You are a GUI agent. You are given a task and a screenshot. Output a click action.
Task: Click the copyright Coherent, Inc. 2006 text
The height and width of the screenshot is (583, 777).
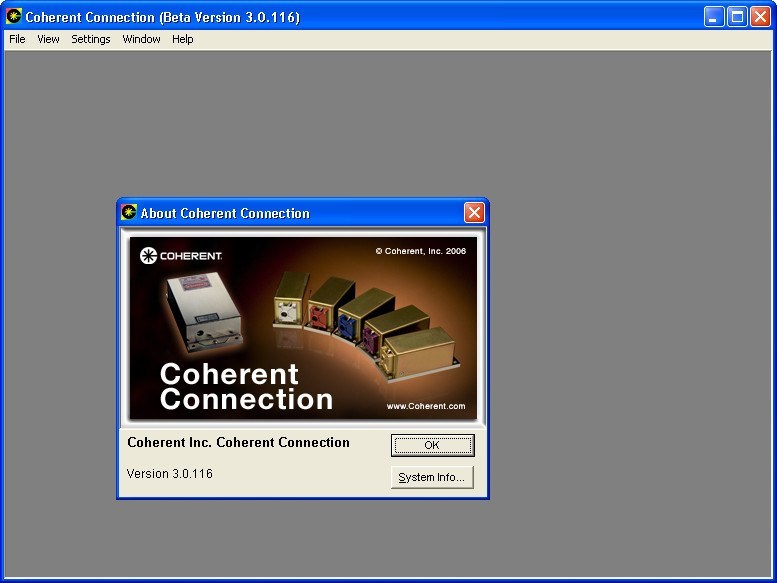[x=421, y=251]
